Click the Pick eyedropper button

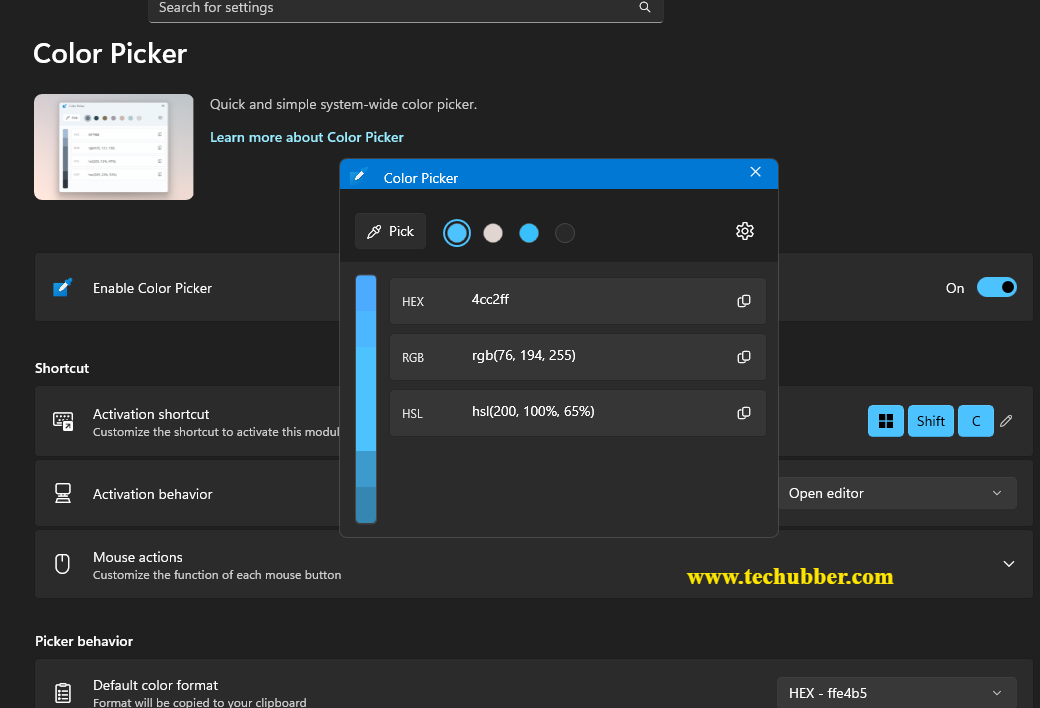[391, 231]
